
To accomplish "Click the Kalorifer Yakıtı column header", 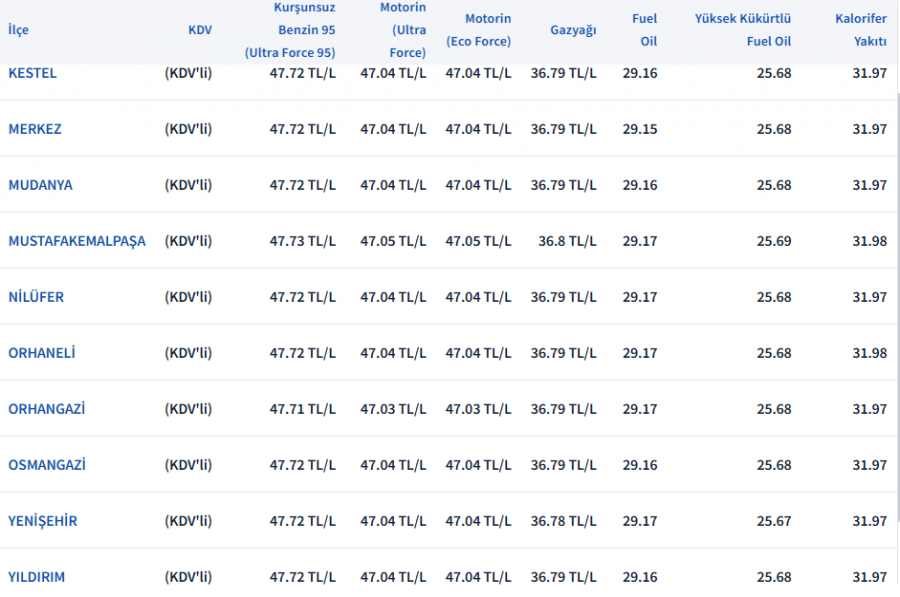I will 860,30.
